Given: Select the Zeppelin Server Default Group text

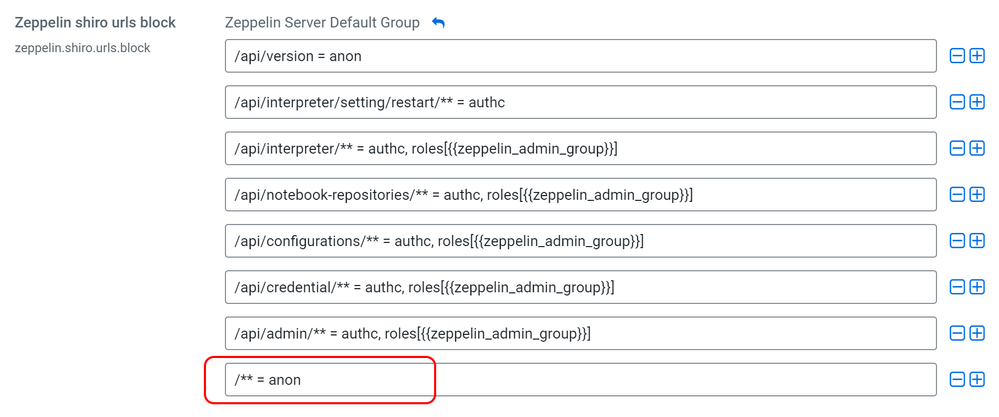Looking at the screenshot, I should point(322,23).
